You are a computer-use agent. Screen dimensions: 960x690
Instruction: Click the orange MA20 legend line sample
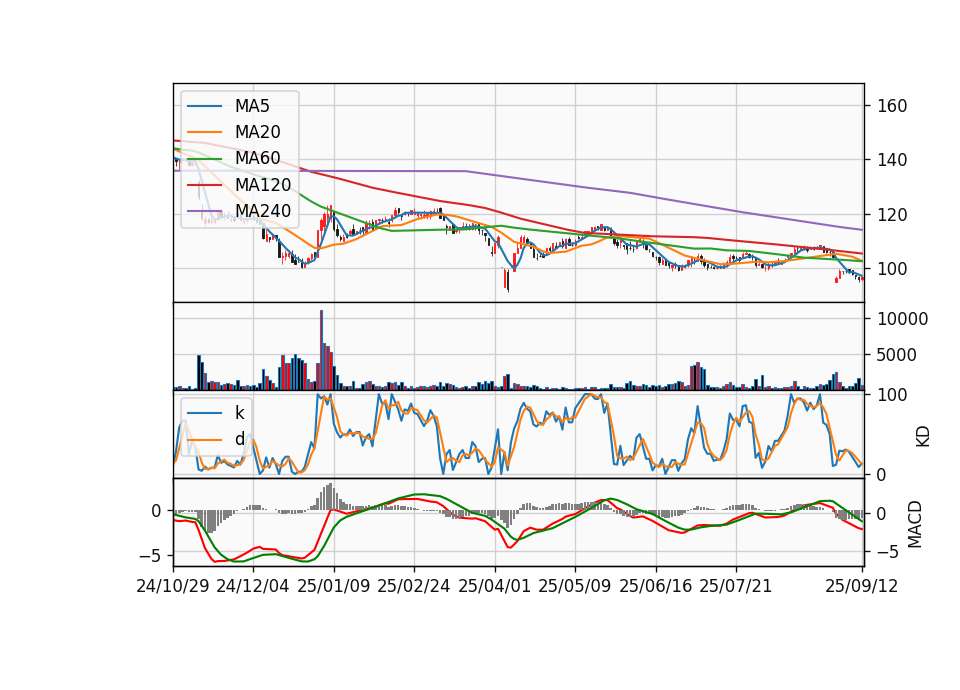204,132
